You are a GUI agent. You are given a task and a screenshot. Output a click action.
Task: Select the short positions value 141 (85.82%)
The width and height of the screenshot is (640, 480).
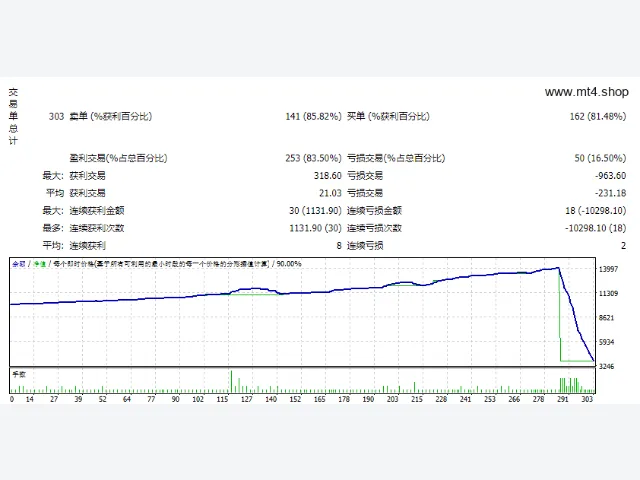point(313,116)
